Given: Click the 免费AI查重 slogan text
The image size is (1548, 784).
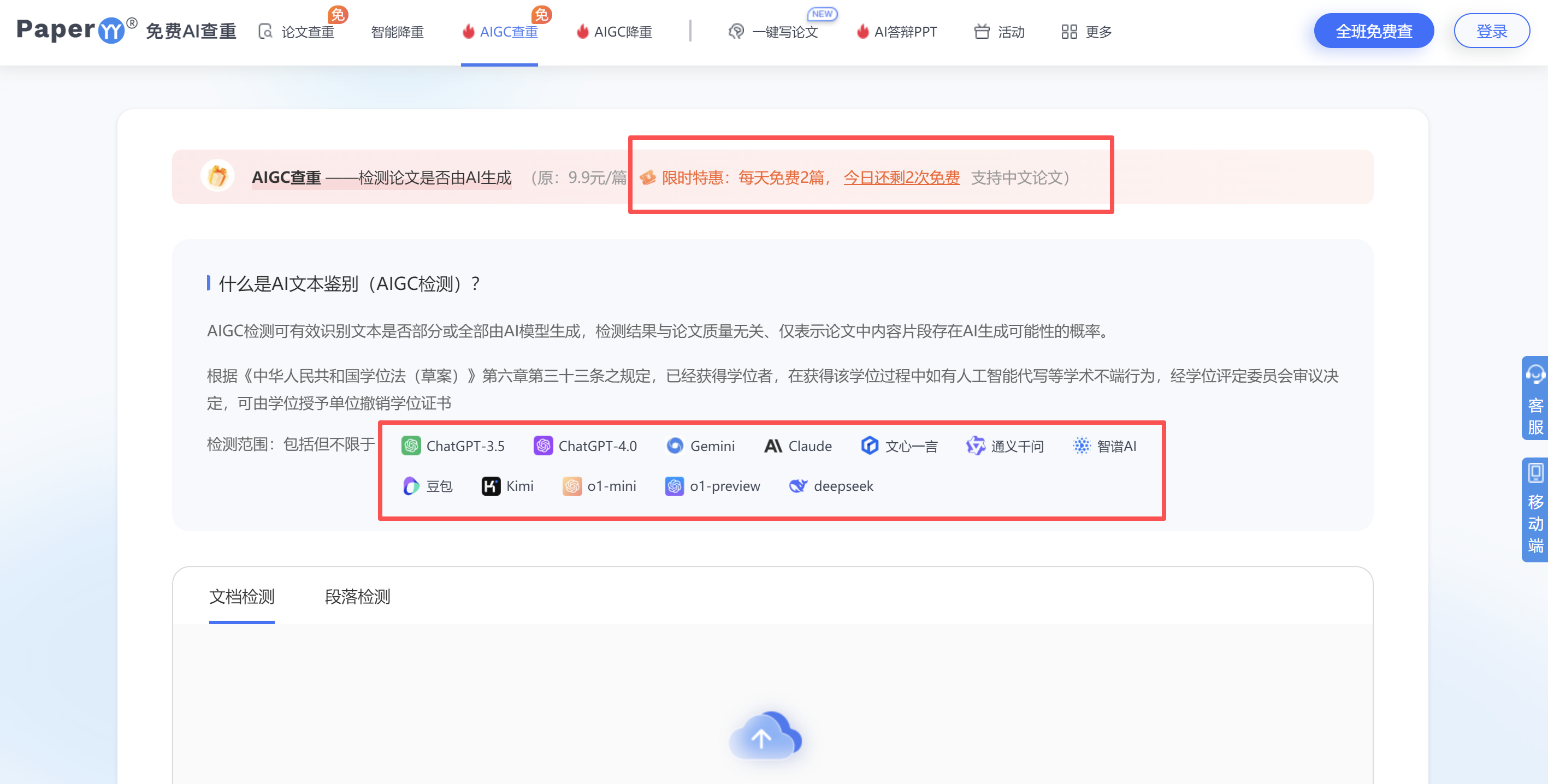Looking at the screenshot, I should (191, 31).
